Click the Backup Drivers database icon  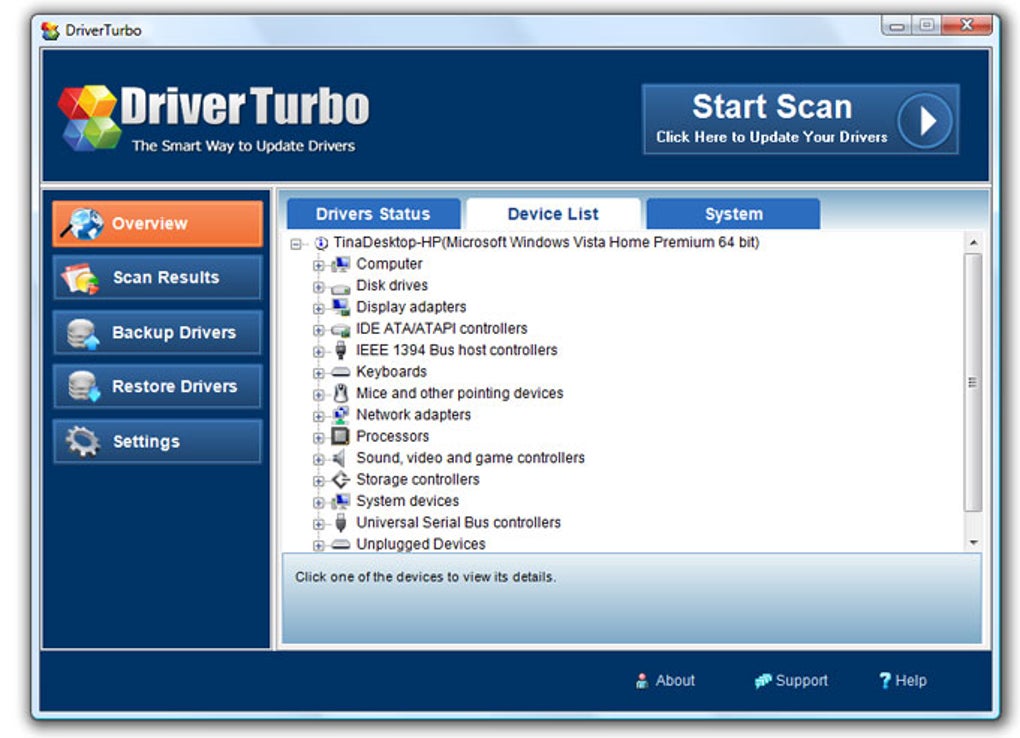click(x=83, y=333)
